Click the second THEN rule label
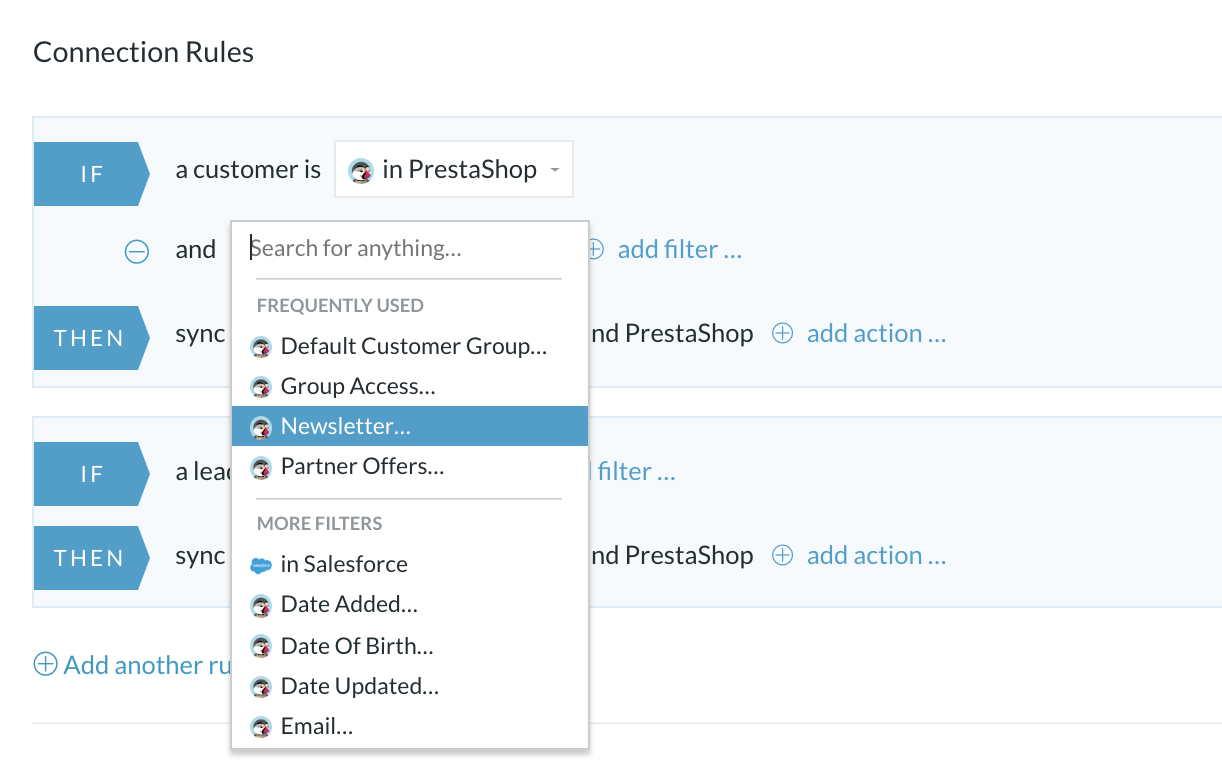1222x762 pixels. (91, 558)
